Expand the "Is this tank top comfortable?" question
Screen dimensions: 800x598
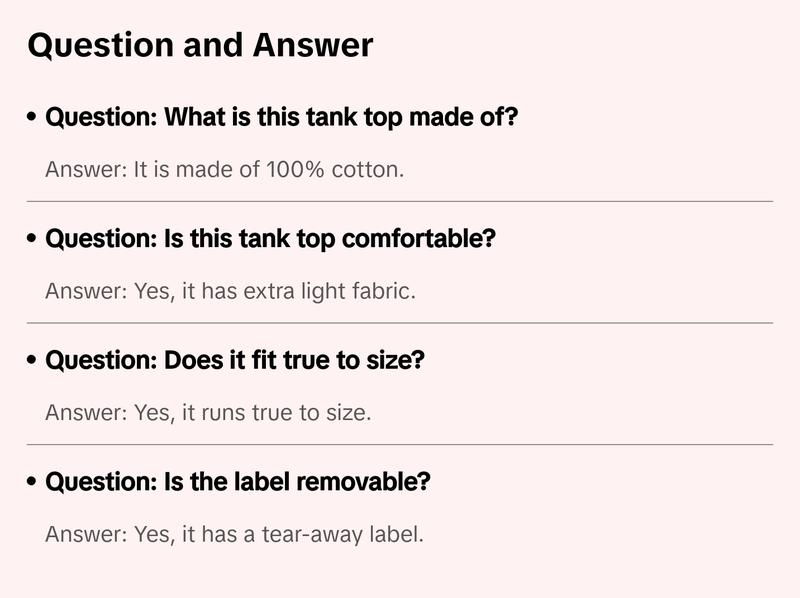click(270, 240)
